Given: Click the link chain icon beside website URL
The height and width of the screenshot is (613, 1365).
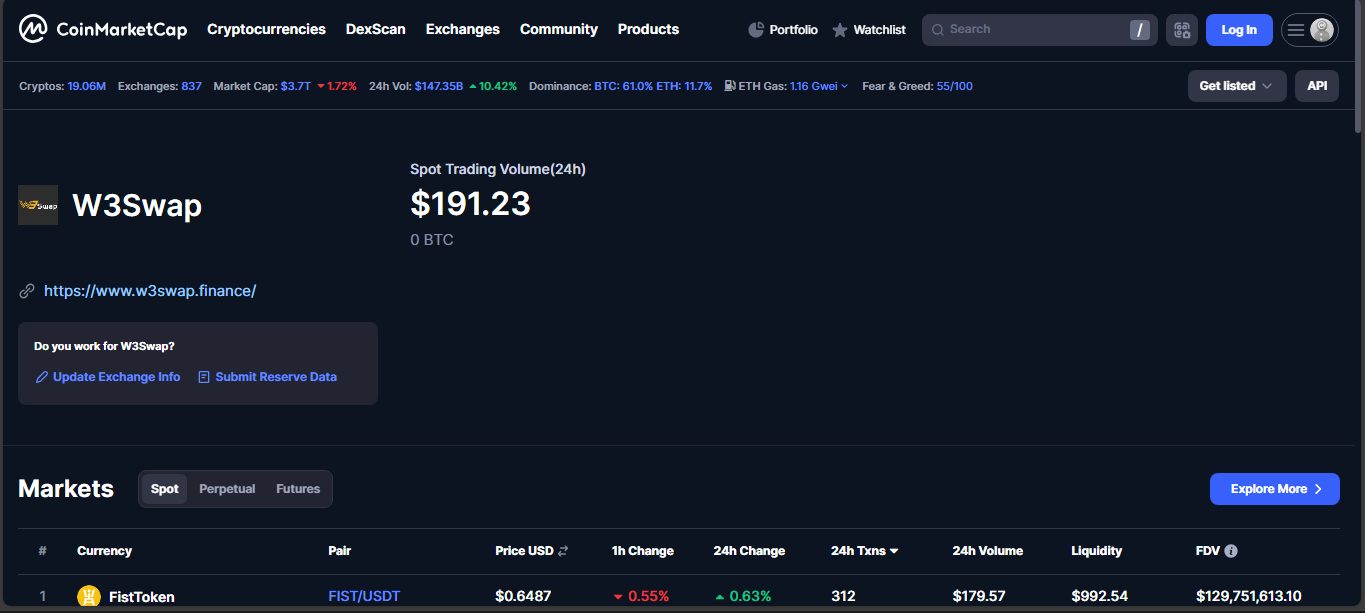Looking at the screenshot, I should tap(27, 291).
